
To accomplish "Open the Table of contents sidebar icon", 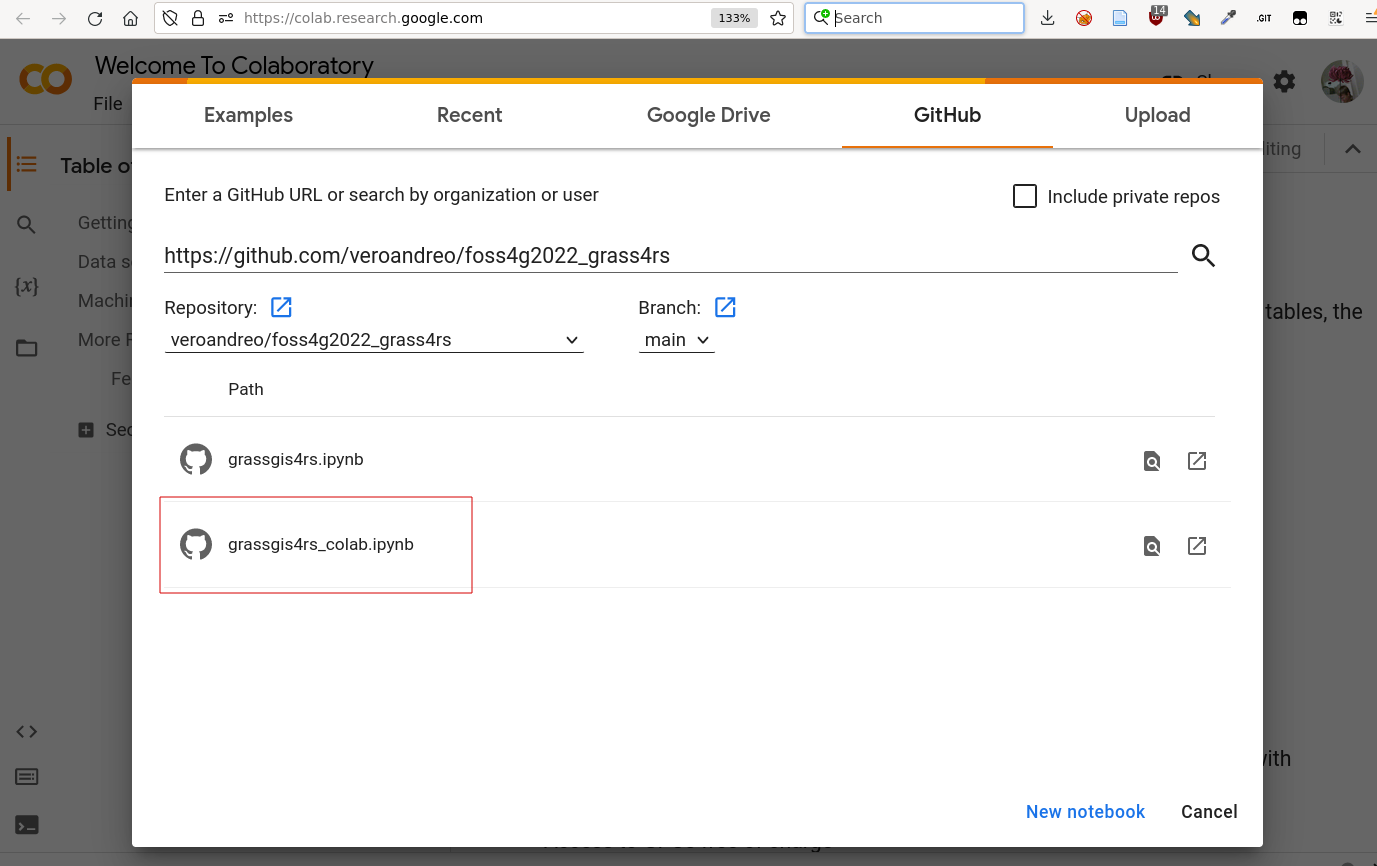I will (x=26, y=165).
